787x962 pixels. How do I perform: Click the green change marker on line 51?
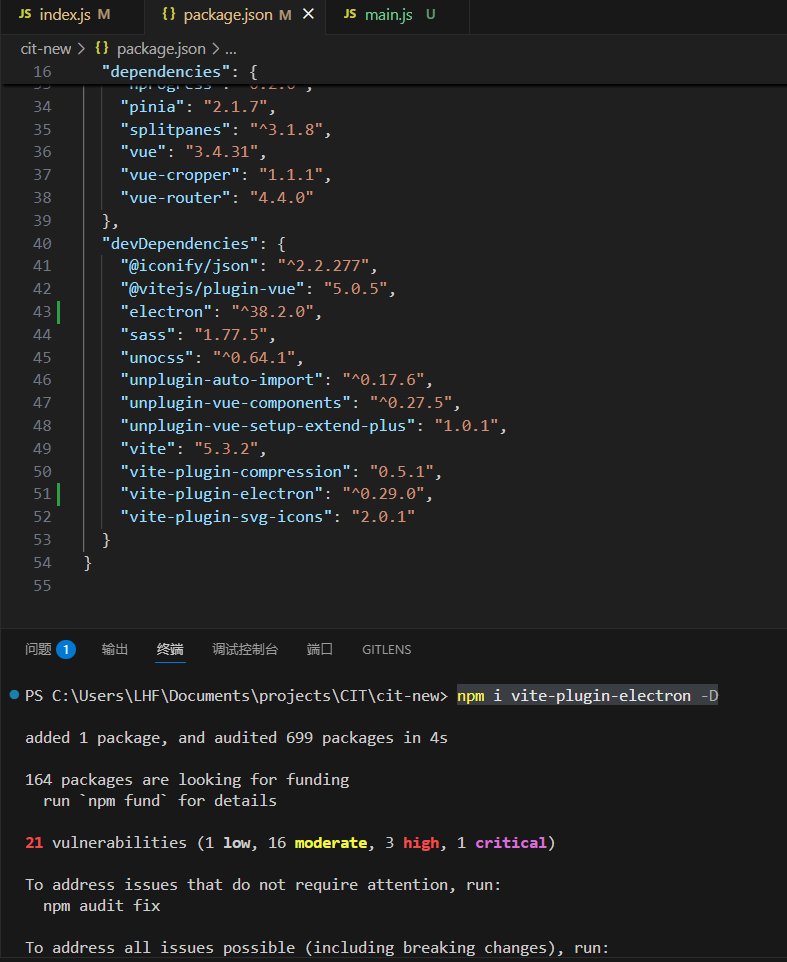[59, 494]
